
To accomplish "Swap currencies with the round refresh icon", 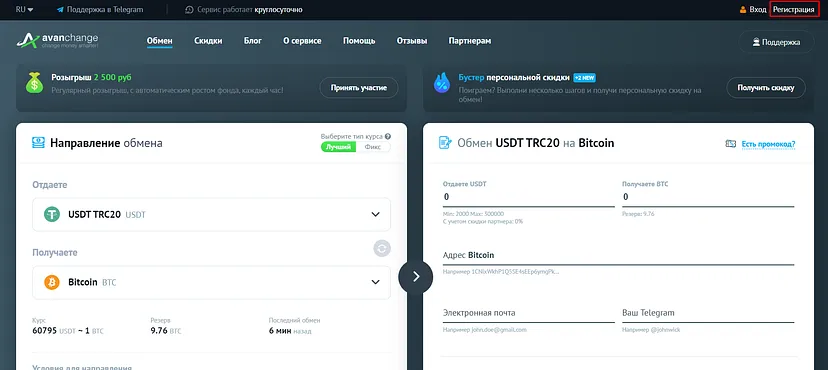I will (x=382, y=248).
